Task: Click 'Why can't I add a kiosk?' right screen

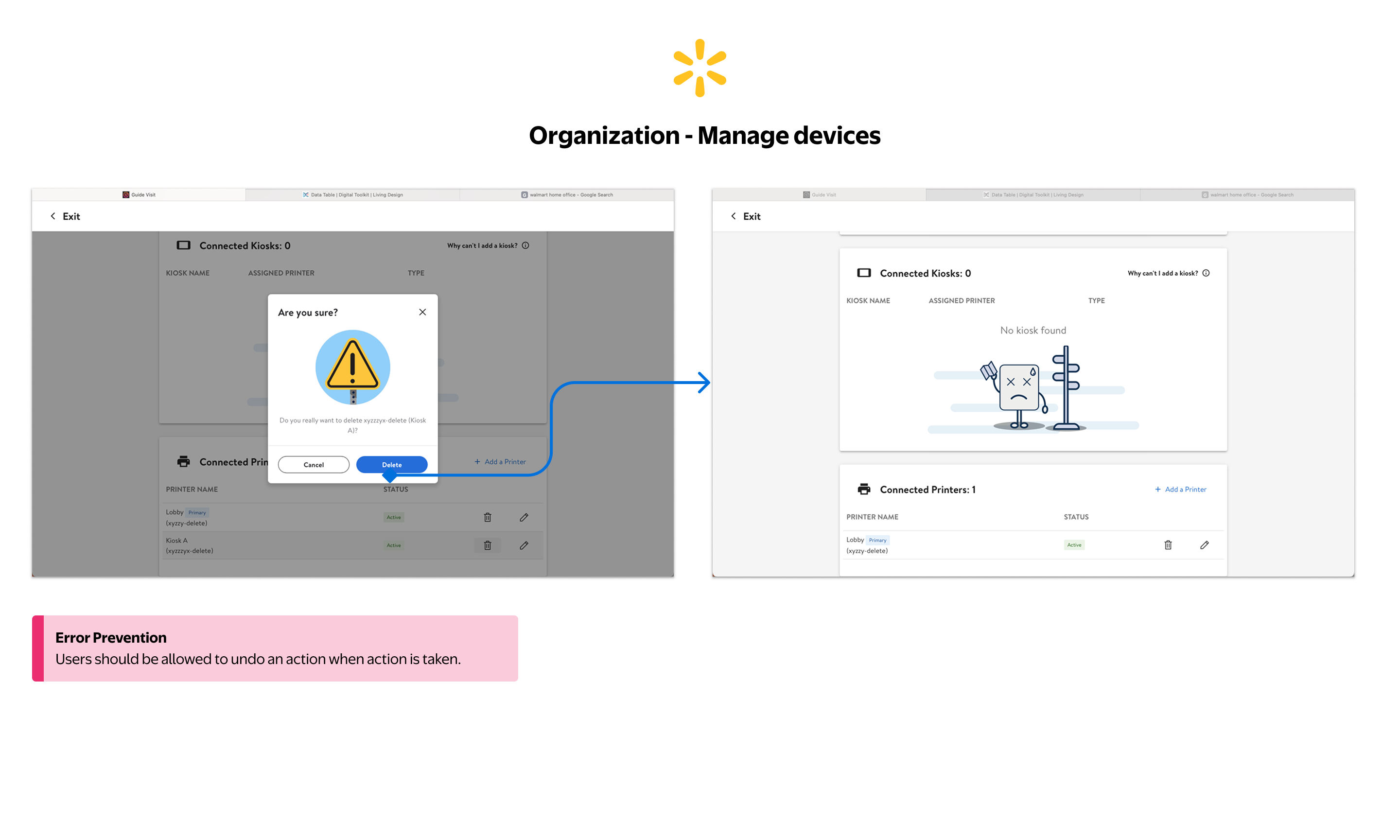Action: click(x=1162, y=273)
